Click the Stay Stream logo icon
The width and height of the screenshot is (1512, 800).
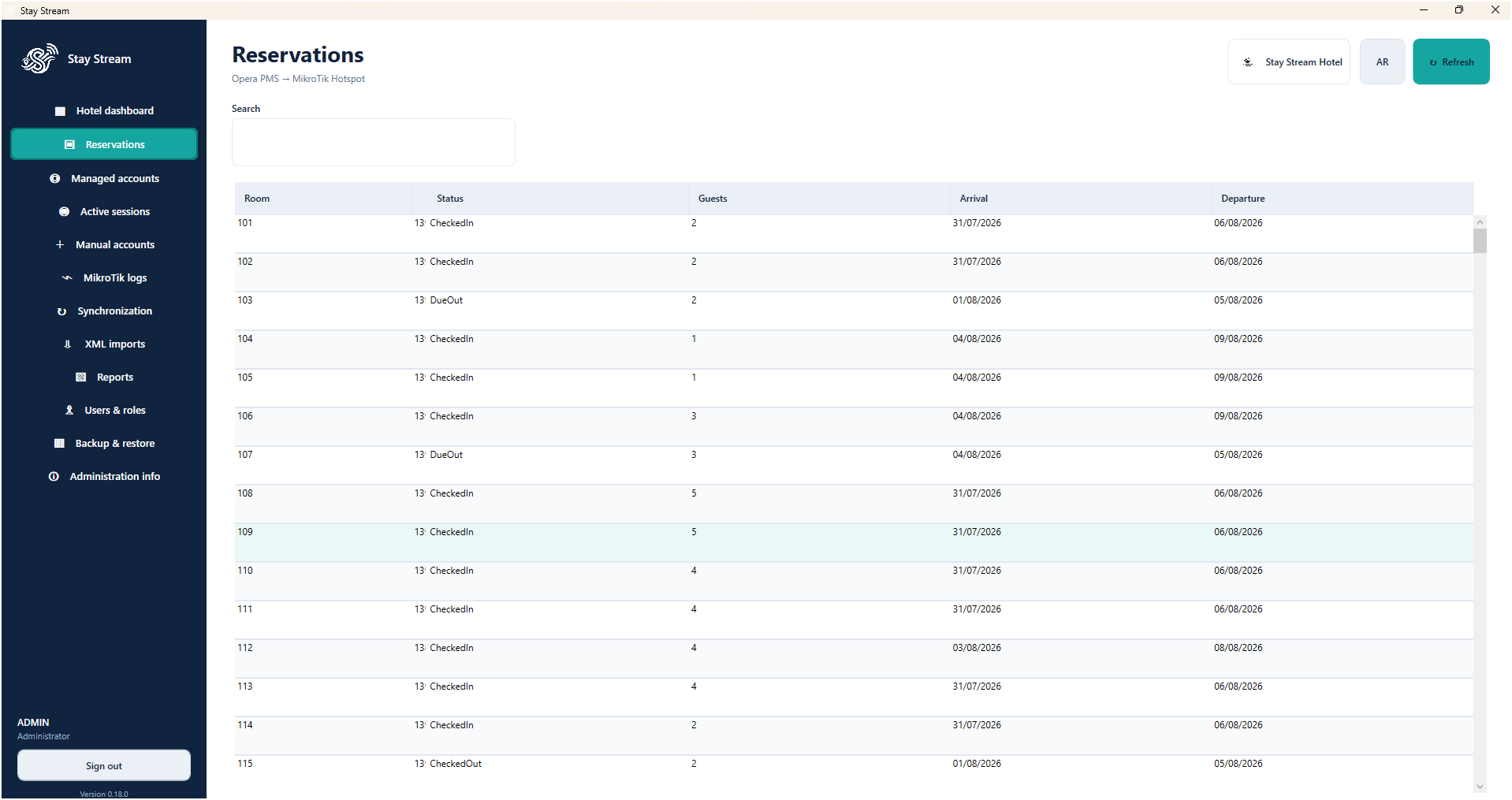click(39, 58)
